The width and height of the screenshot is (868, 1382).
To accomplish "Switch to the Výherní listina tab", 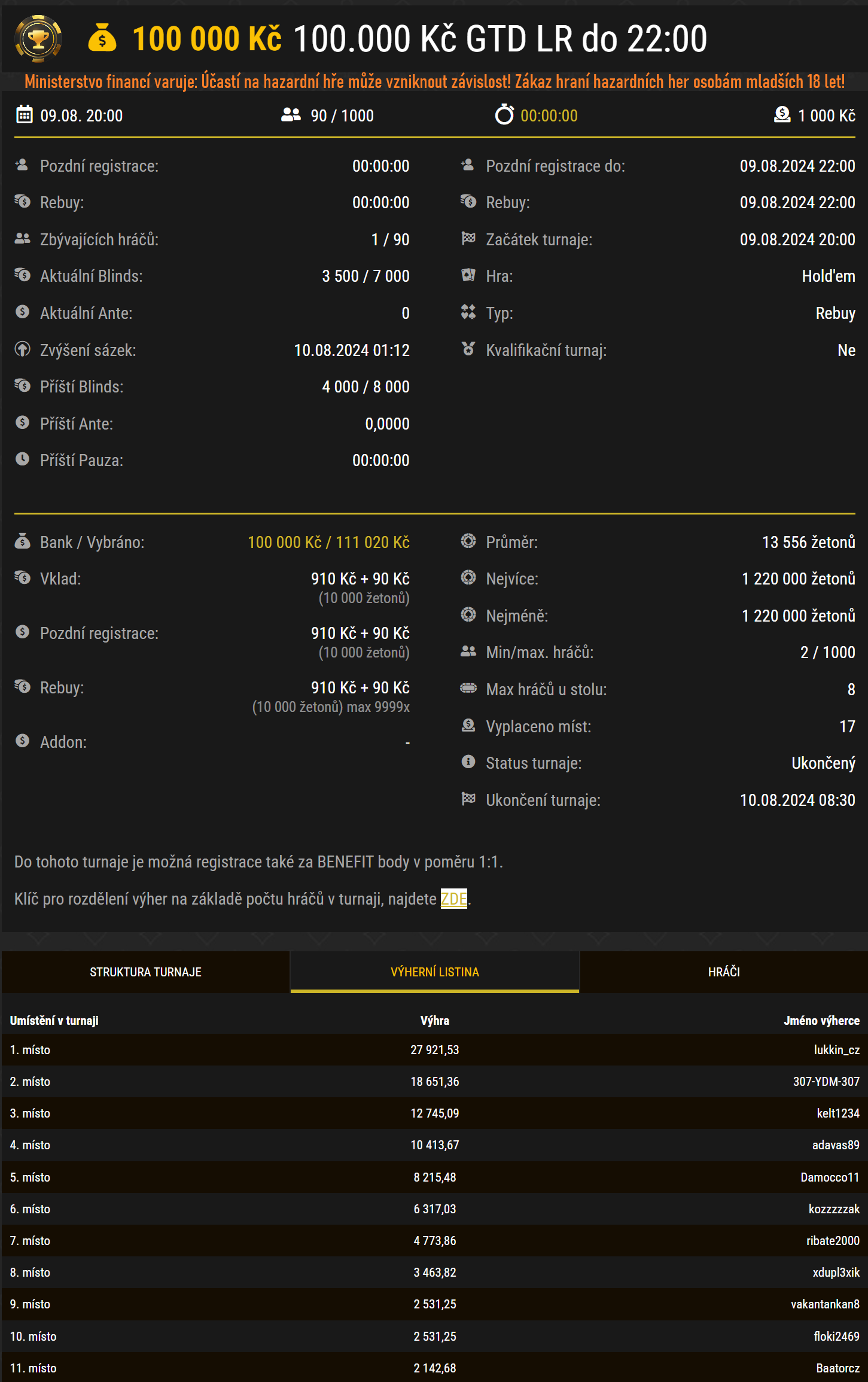I will coord(434,972).
